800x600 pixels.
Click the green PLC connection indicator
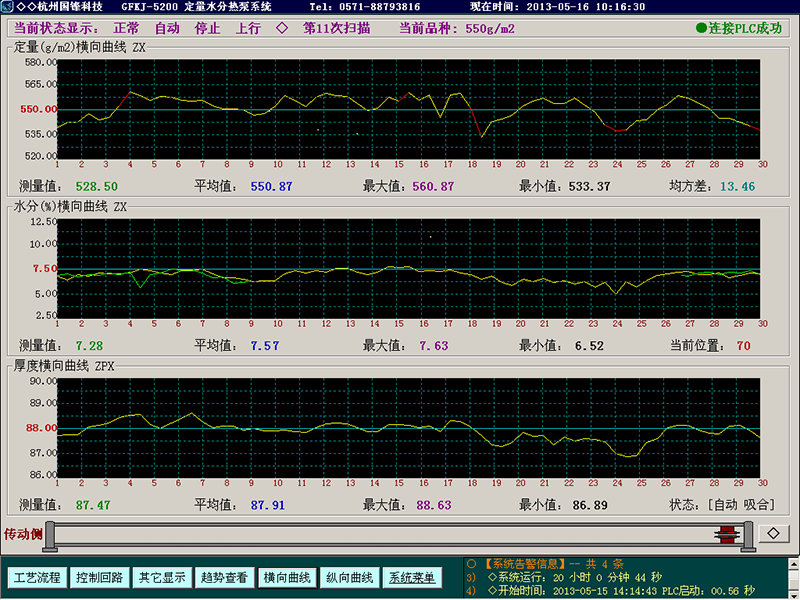(701, 28)
